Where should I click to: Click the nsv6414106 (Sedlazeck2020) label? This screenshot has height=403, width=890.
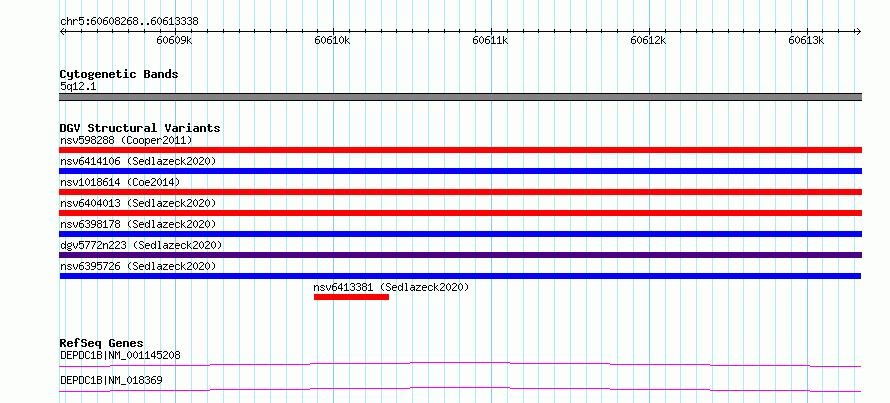click(x=138, y=161)
